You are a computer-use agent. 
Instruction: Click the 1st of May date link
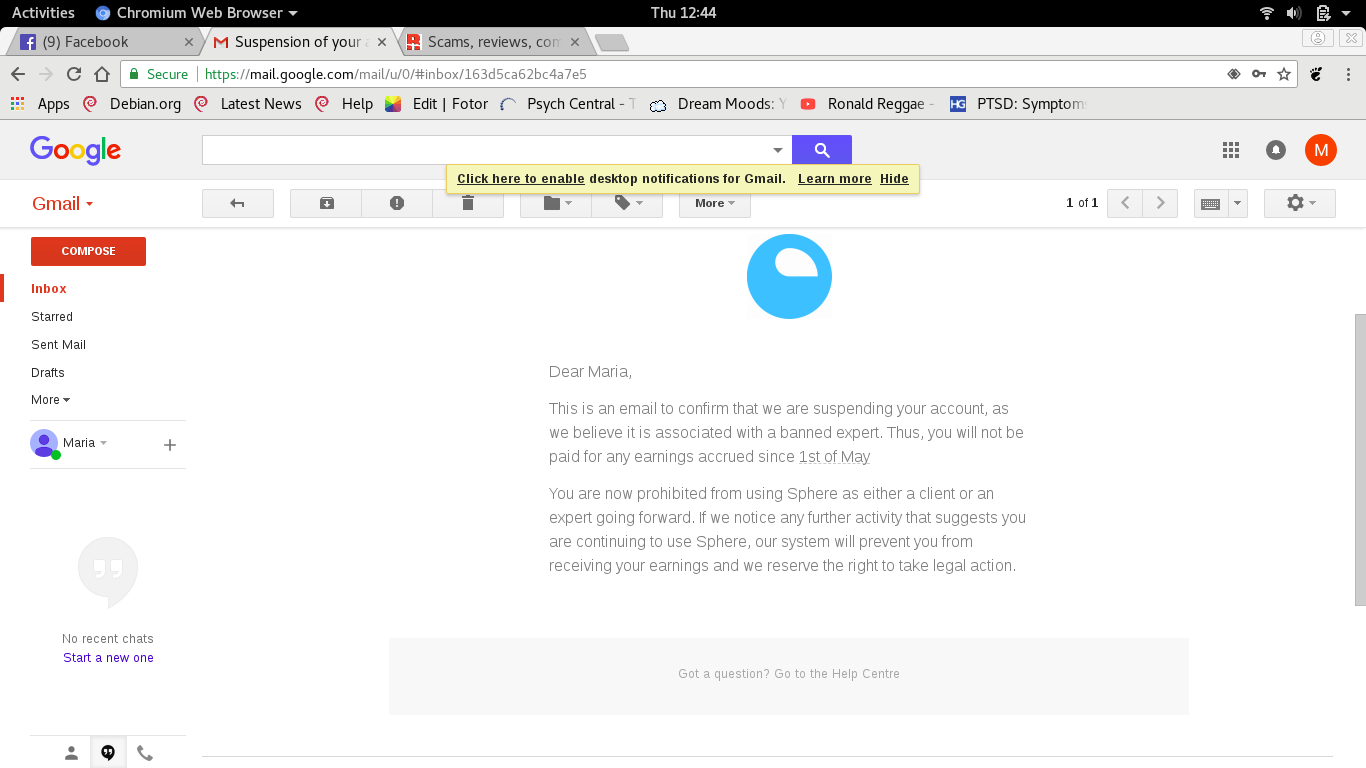834,457
